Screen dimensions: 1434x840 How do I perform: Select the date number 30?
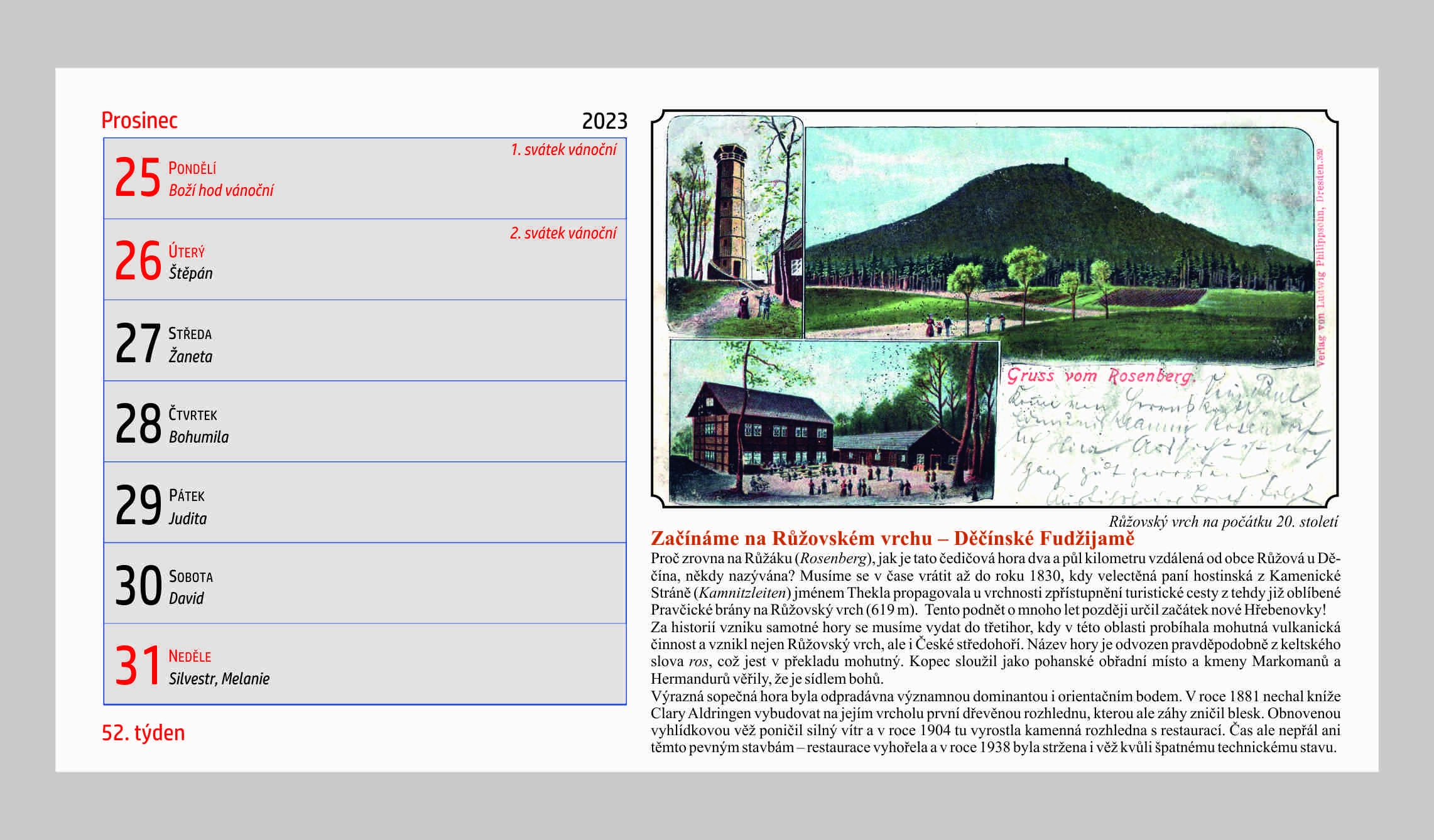(x=138, y=586)
